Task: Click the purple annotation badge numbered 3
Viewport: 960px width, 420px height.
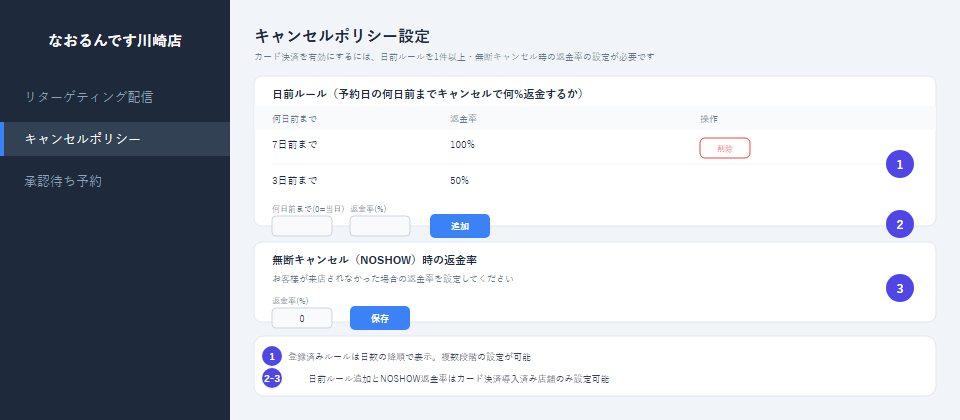Action: click(899, 288)
